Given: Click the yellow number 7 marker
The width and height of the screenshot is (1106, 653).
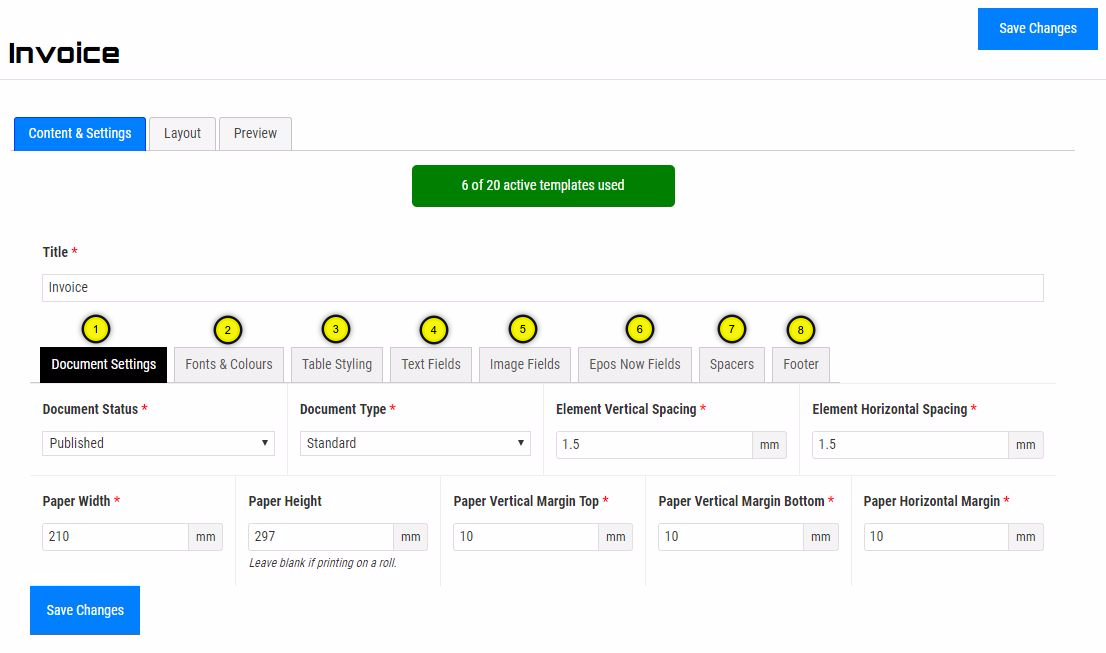Looking at the screenshot, I should 731,328.
